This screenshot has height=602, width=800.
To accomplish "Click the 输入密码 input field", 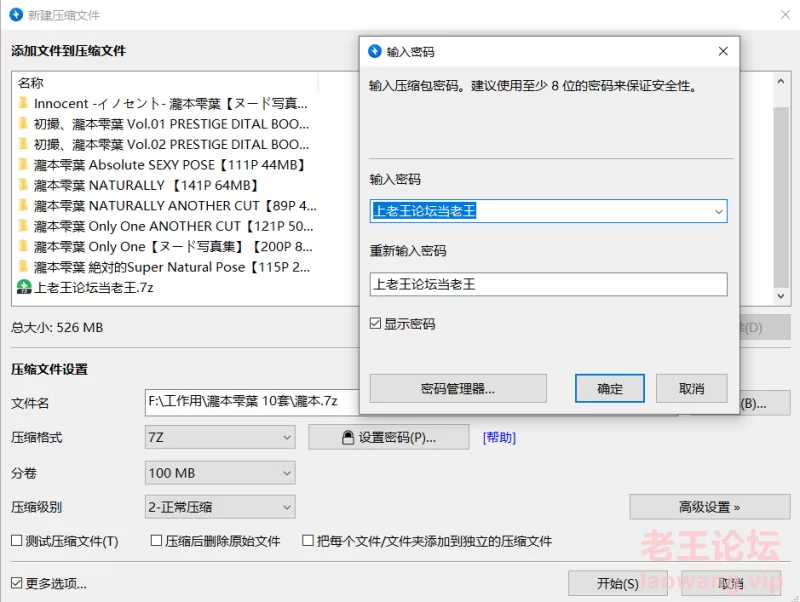I will (548, 211).
